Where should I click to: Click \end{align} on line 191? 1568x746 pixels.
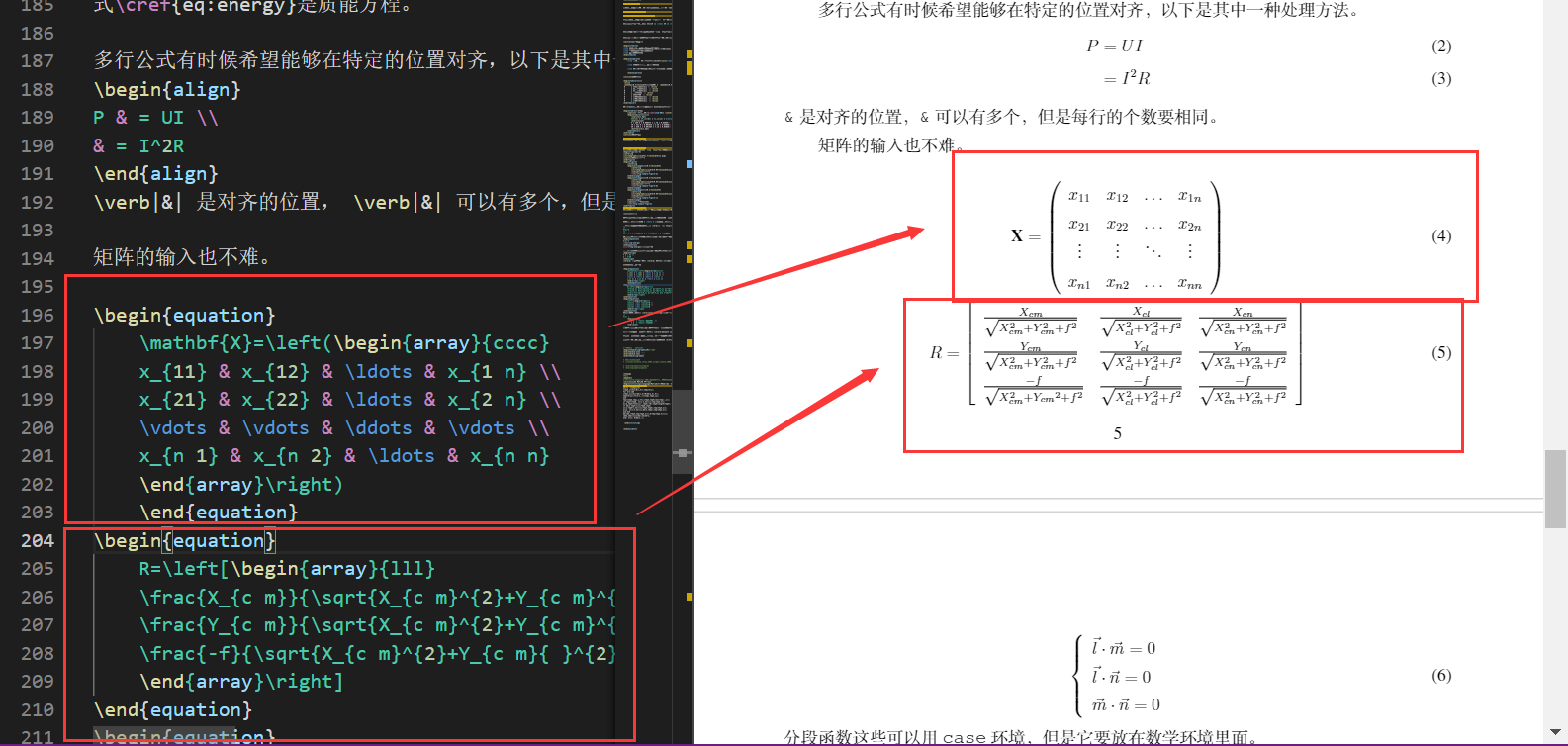(x=155, y=173)
